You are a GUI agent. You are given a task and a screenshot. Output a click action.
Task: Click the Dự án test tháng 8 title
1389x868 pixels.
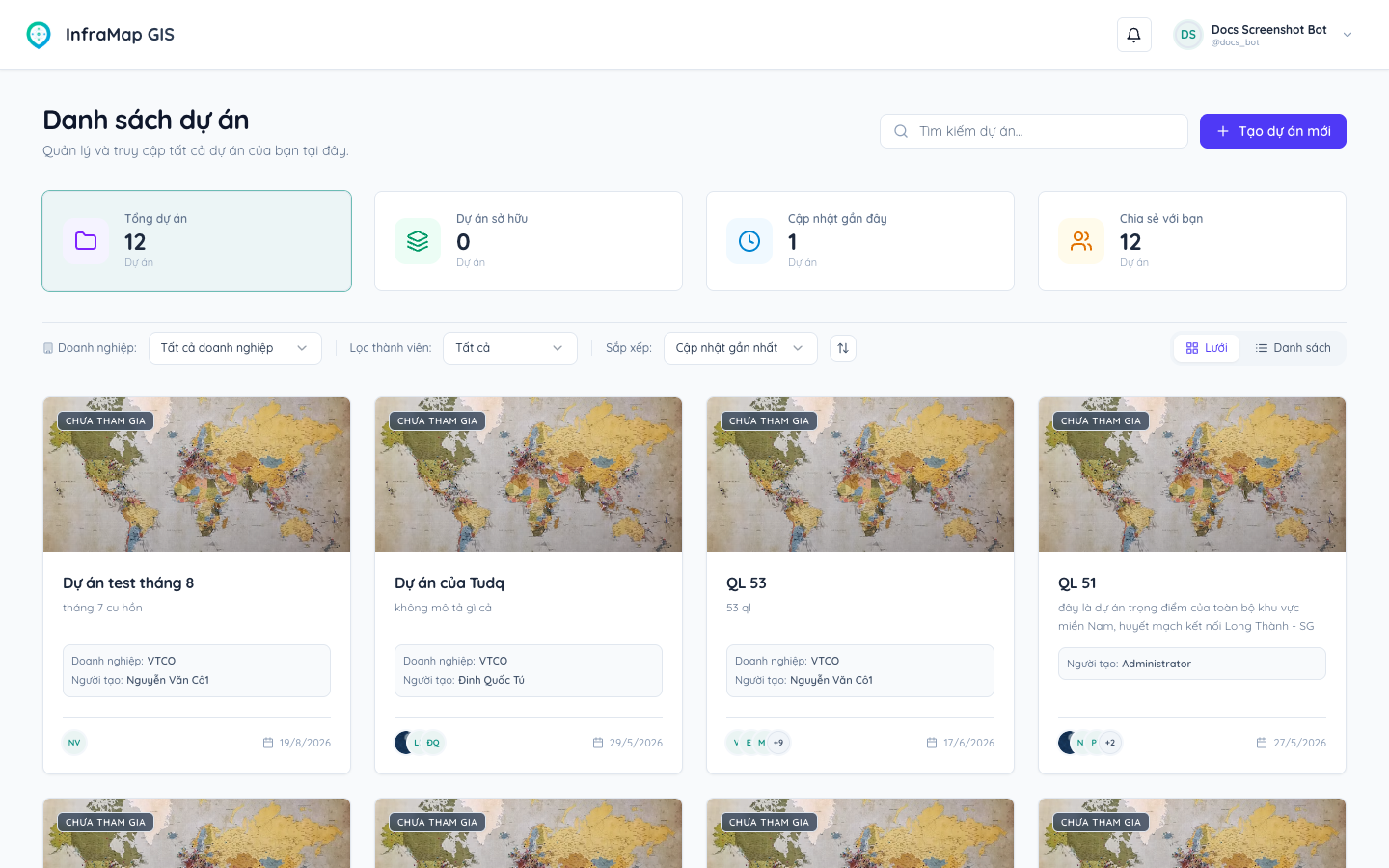point(128,583)
